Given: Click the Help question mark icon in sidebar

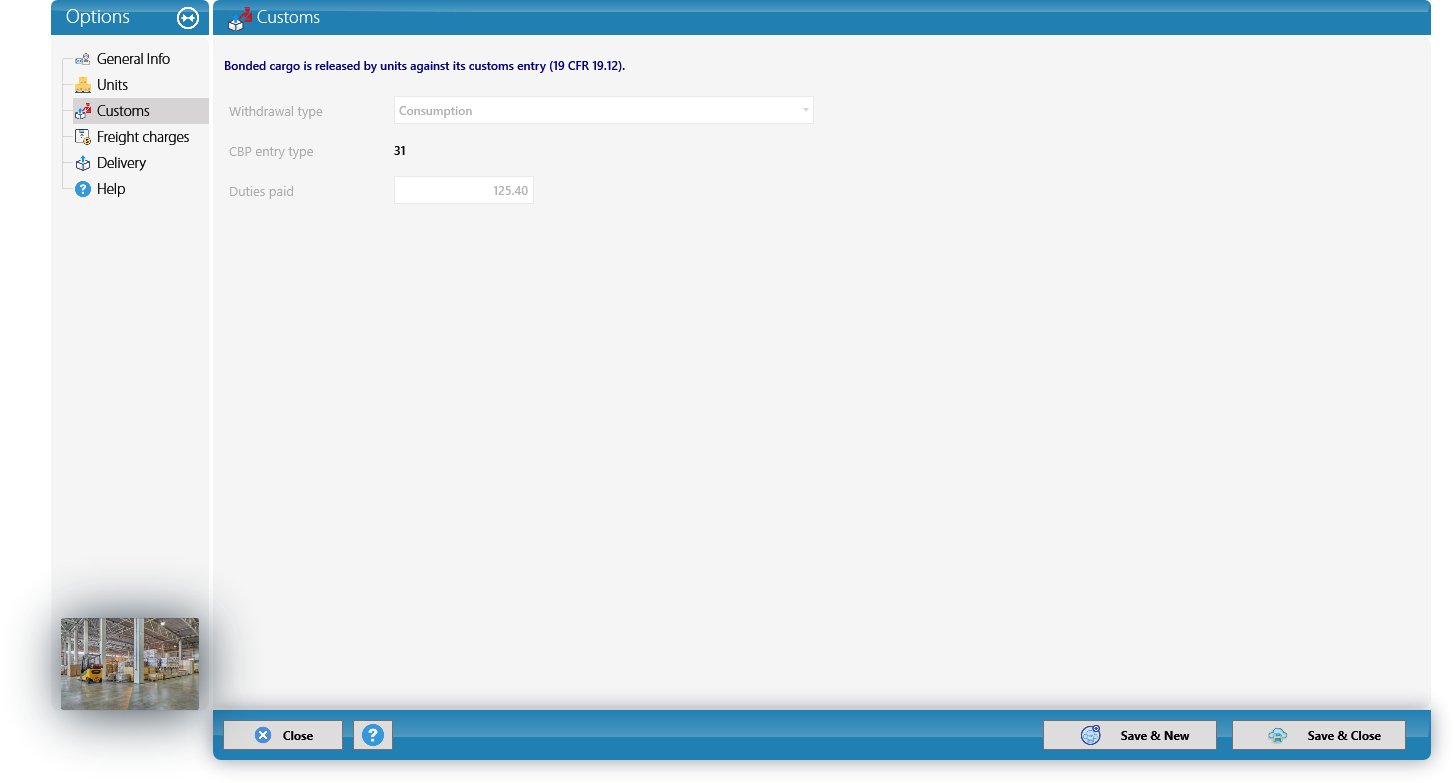Looking at the screenshot, I should 83,189.
